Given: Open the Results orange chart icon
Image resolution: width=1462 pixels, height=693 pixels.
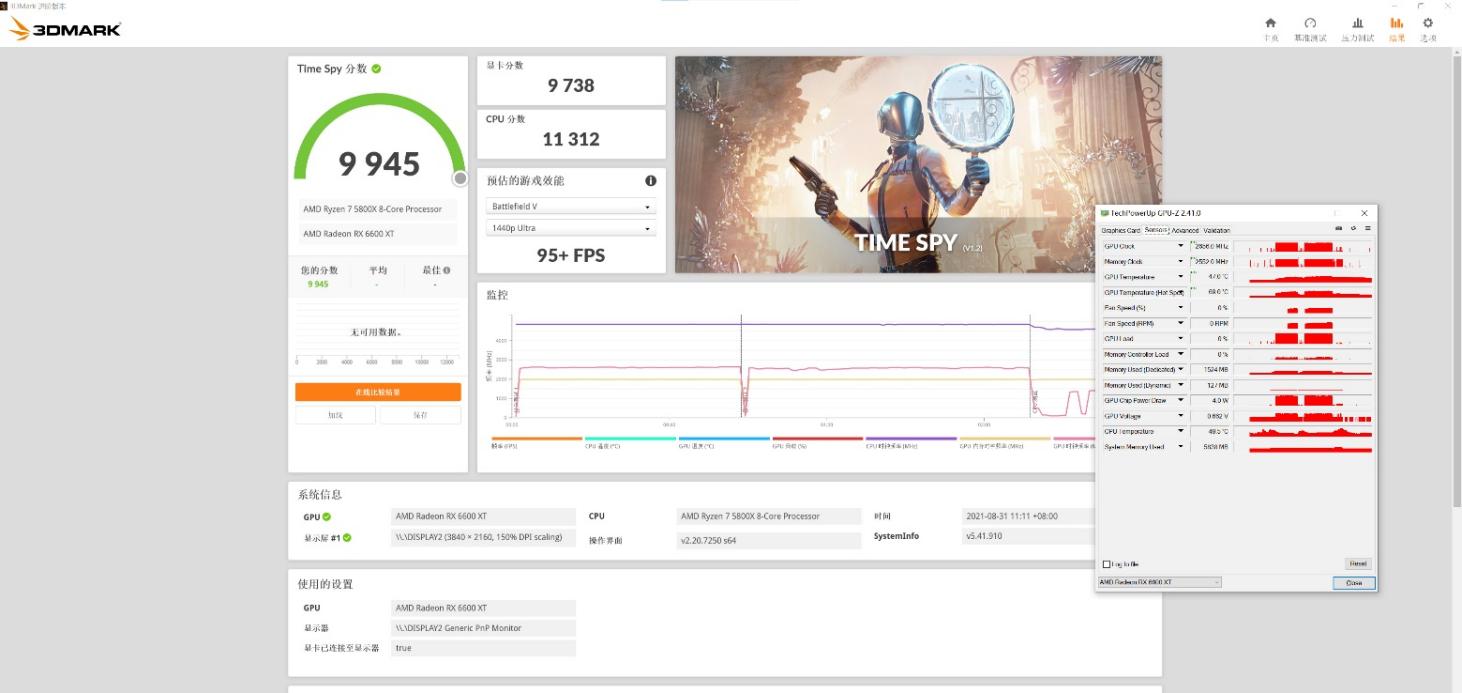Looking at the screenshot, I should pyautogui.click(x=1396, y=24).
